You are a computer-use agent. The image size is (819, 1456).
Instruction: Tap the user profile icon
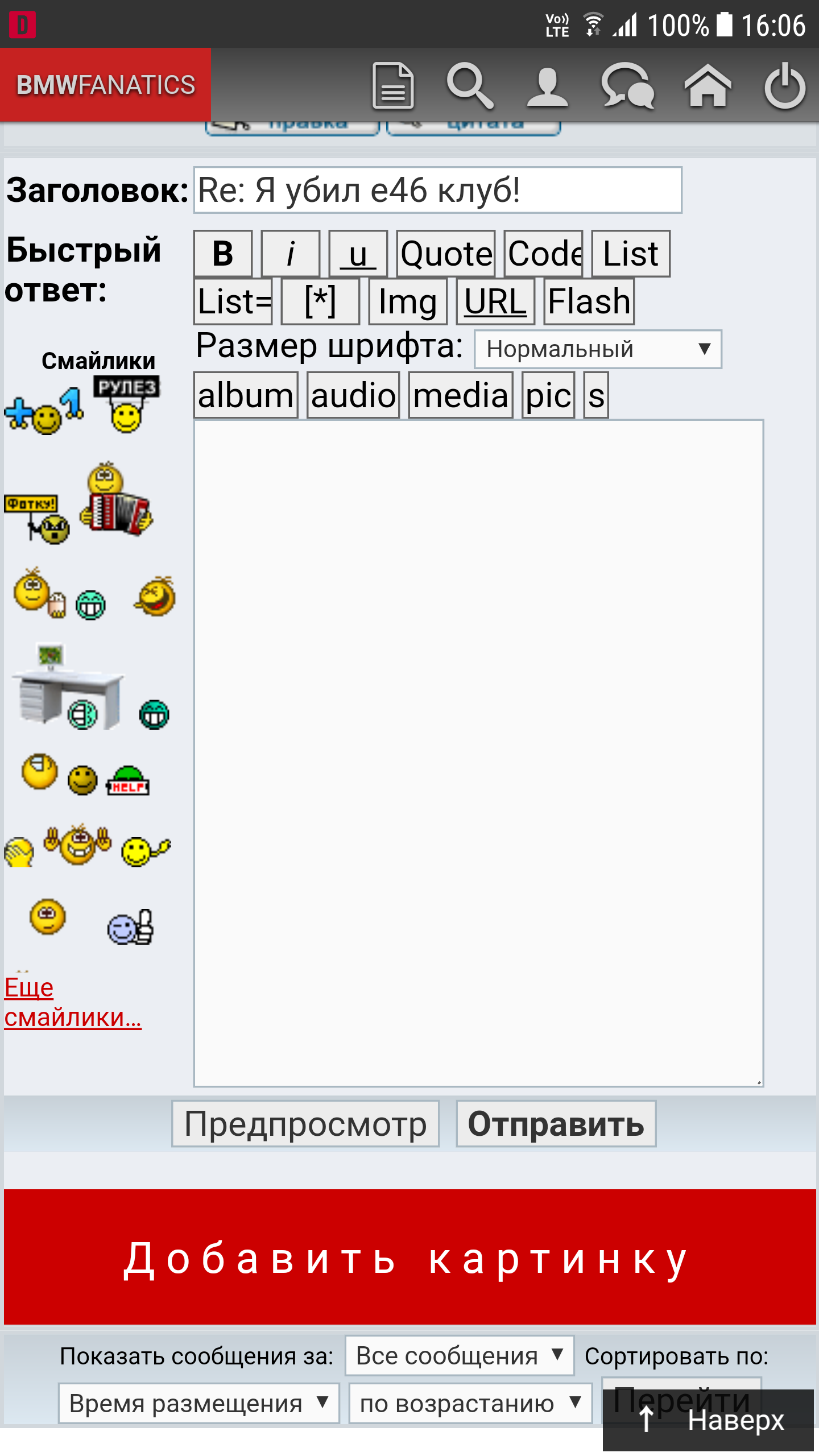547,86
